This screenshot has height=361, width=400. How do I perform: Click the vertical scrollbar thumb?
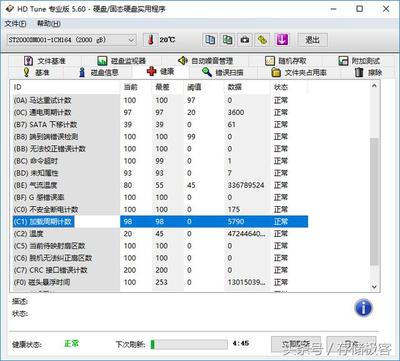click(374, 202)
